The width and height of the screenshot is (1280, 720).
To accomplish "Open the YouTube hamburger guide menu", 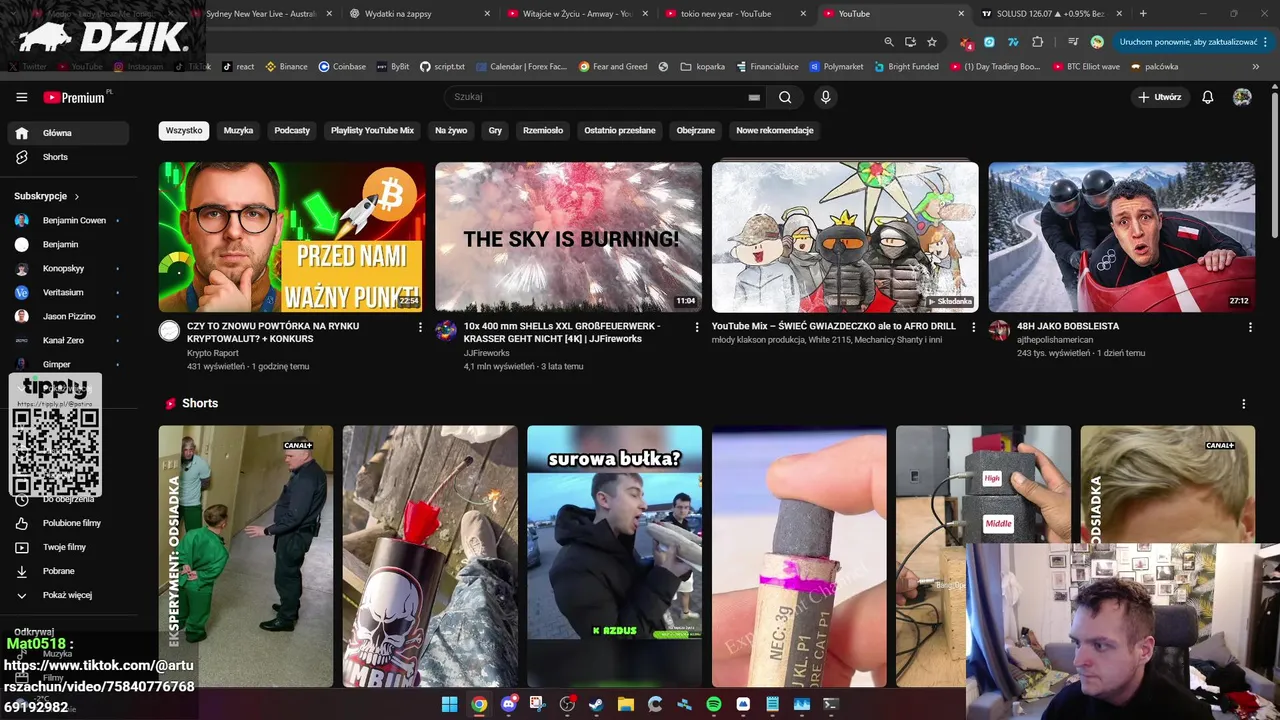I will coord(21,97).
